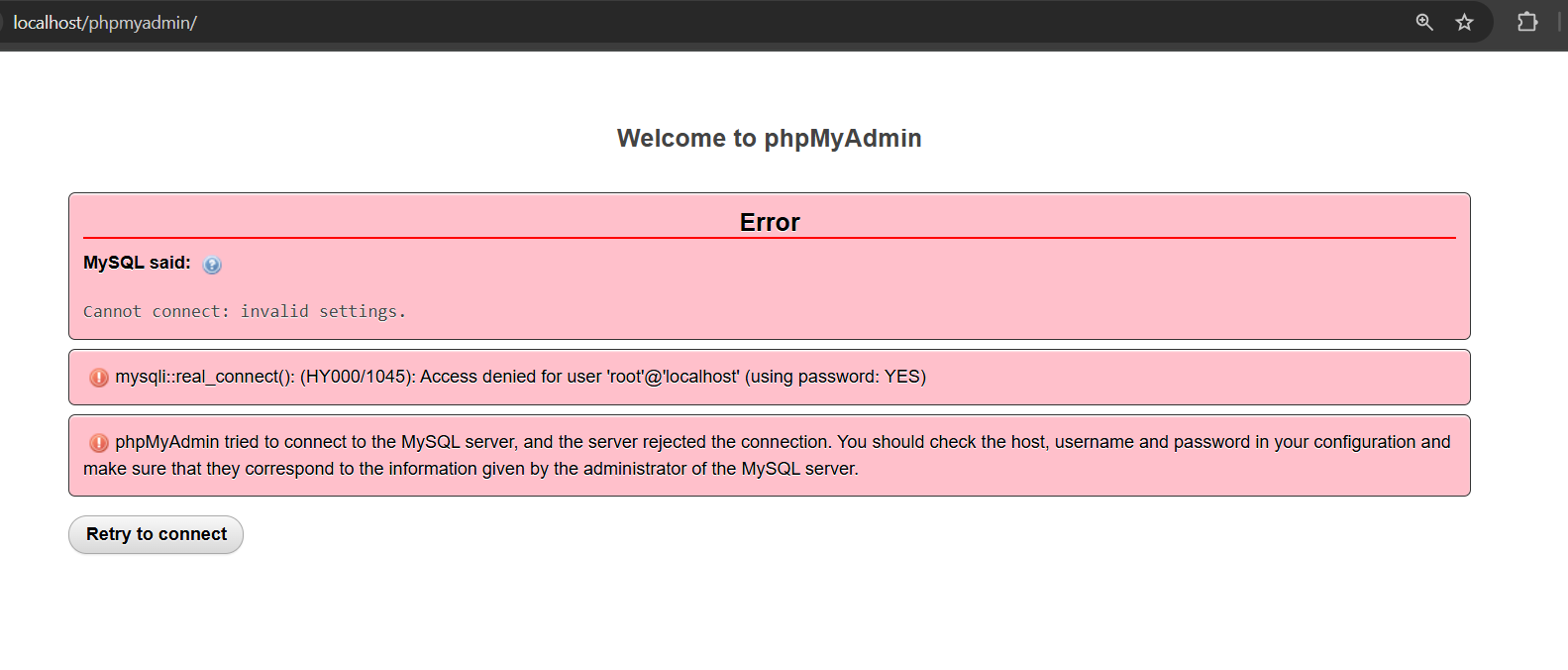Bookmark this page with the star icon
Viewport: 1568px width, 670px height.
1464,22
